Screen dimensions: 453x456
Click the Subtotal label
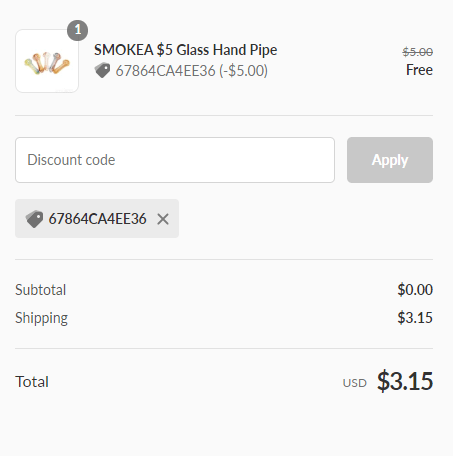coord(41,290)
